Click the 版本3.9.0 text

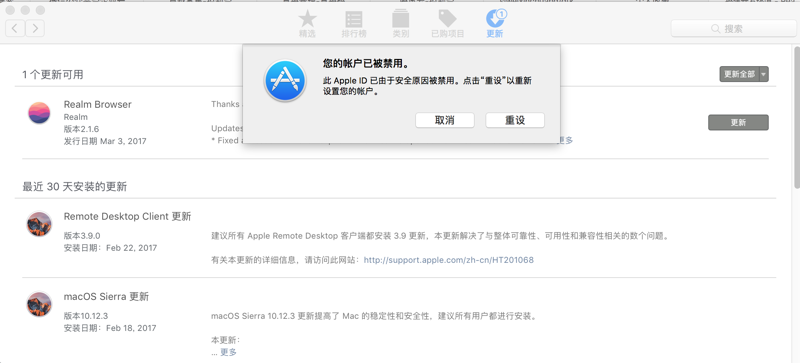82,236
